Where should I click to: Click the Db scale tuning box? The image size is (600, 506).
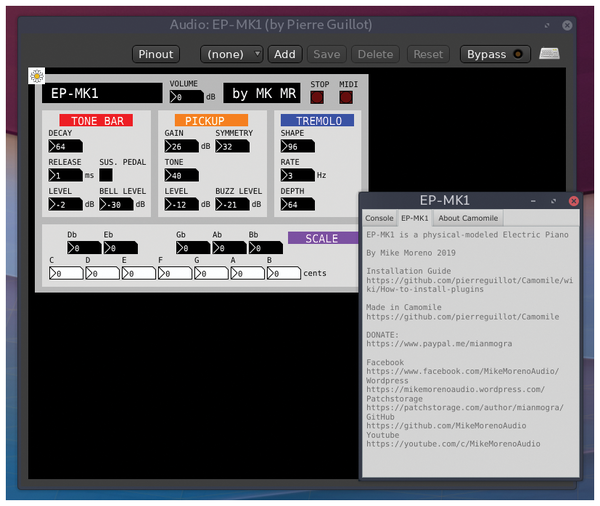click(x=84, y=248)
